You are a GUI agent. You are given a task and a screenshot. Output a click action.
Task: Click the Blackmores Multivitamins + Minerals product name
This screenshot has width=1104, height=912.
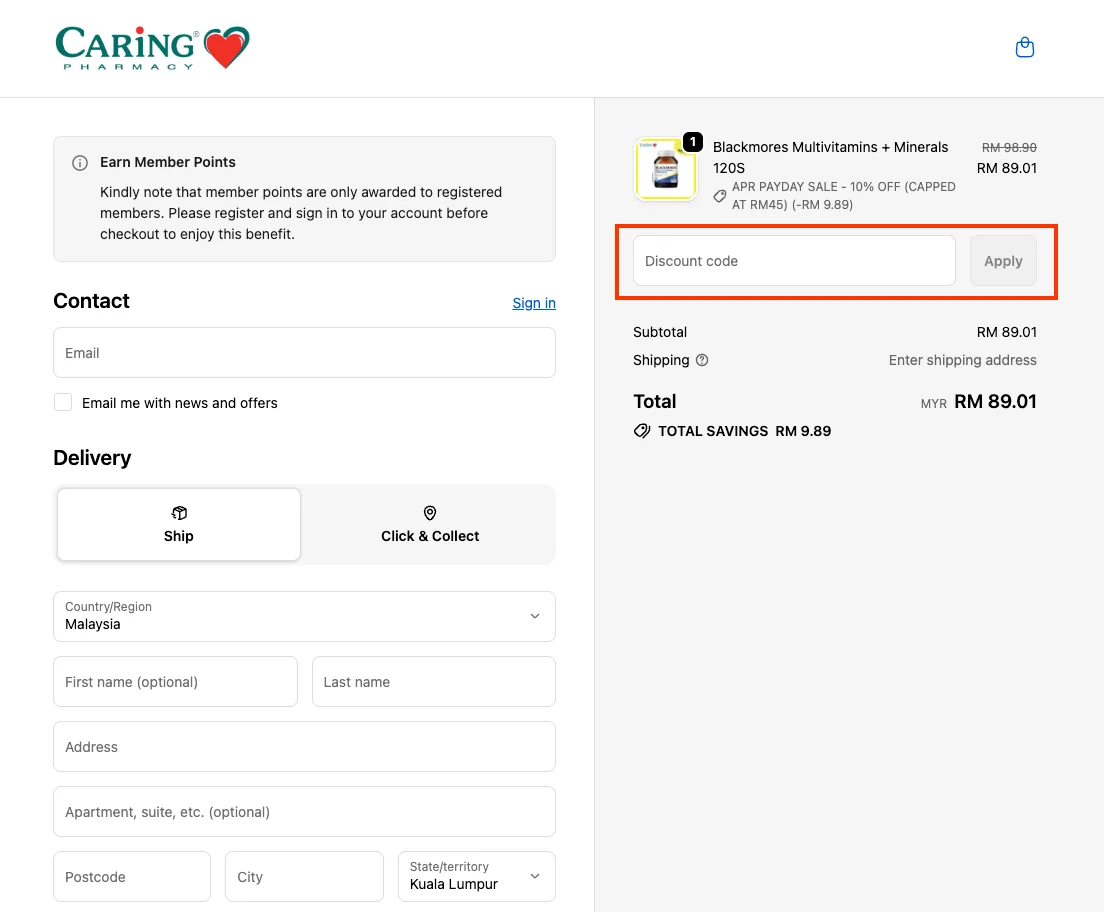[830, 157]
